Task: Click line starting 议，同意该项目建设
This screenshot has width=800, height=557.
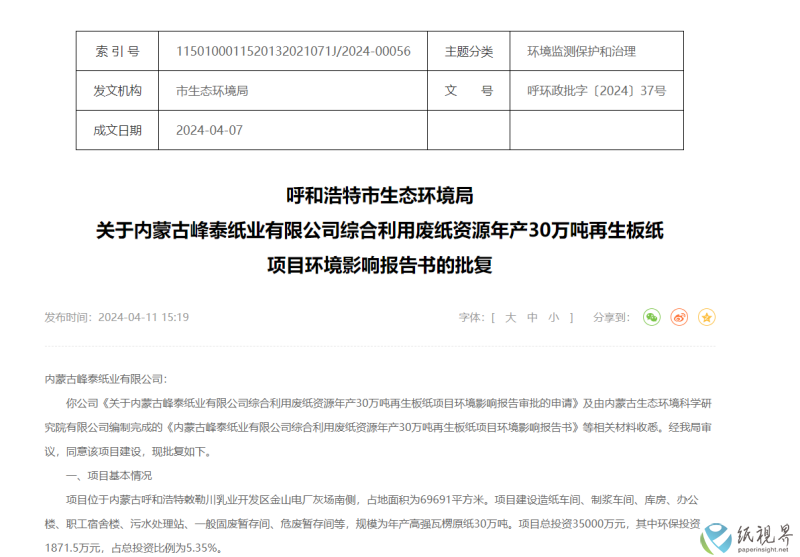Action: tap(128, 451)
